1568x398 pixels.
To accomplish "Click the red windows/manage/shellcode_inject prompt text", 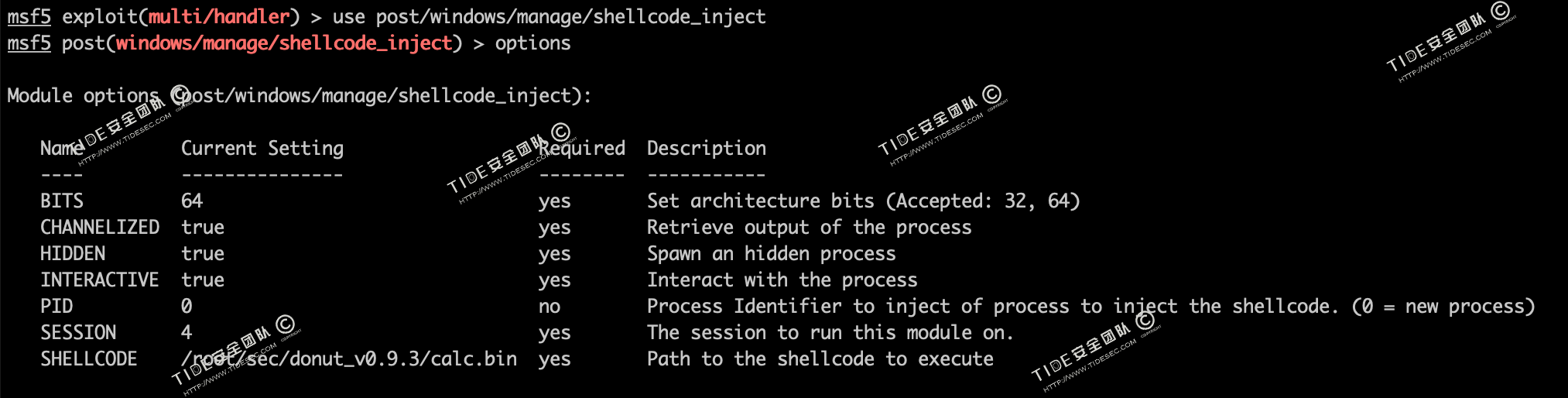I will click(283, 43).
